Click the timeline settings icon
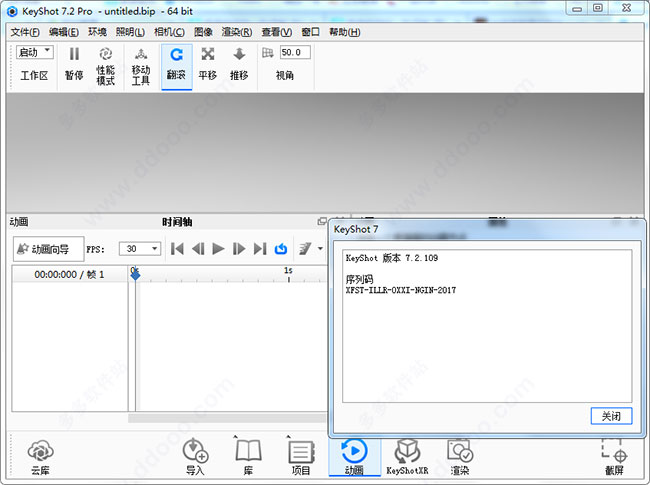The image size is (650, 485). pos(305,249)
